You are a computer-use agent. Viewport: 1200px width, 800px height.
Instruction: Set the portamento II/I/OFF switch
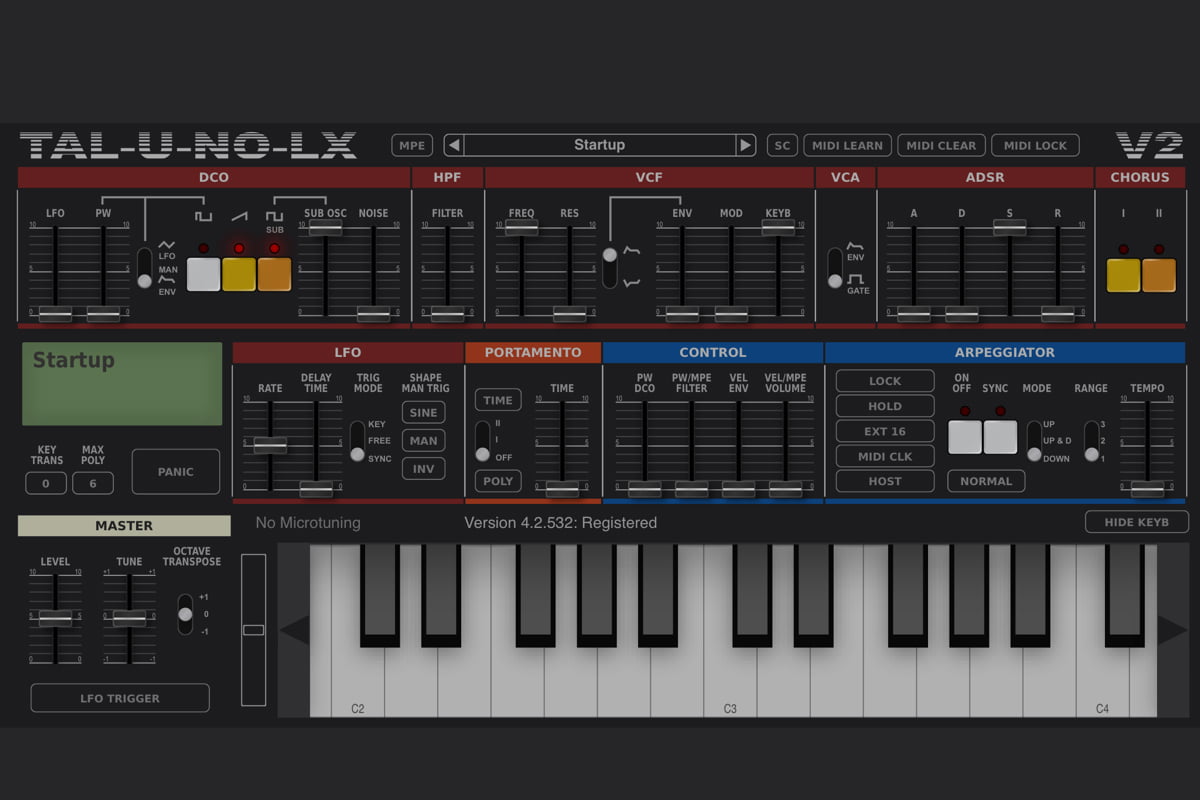[x=483, y=441]
